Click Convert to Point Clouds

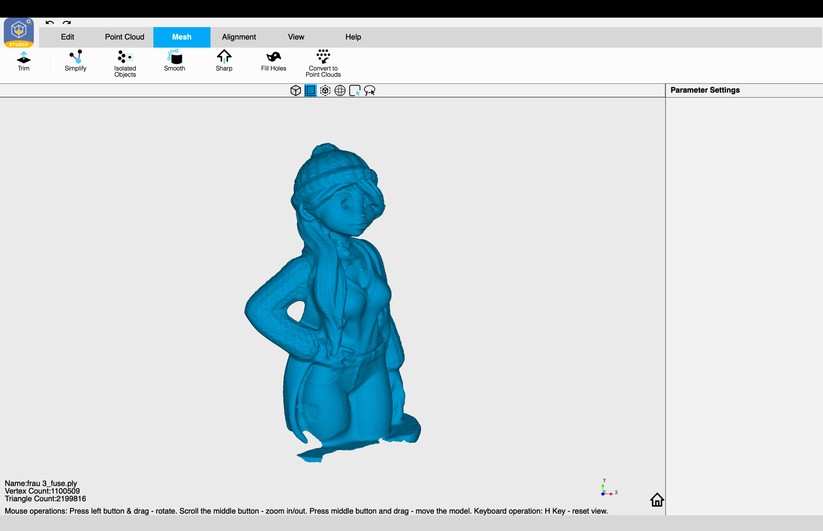[x=323, y=62]
